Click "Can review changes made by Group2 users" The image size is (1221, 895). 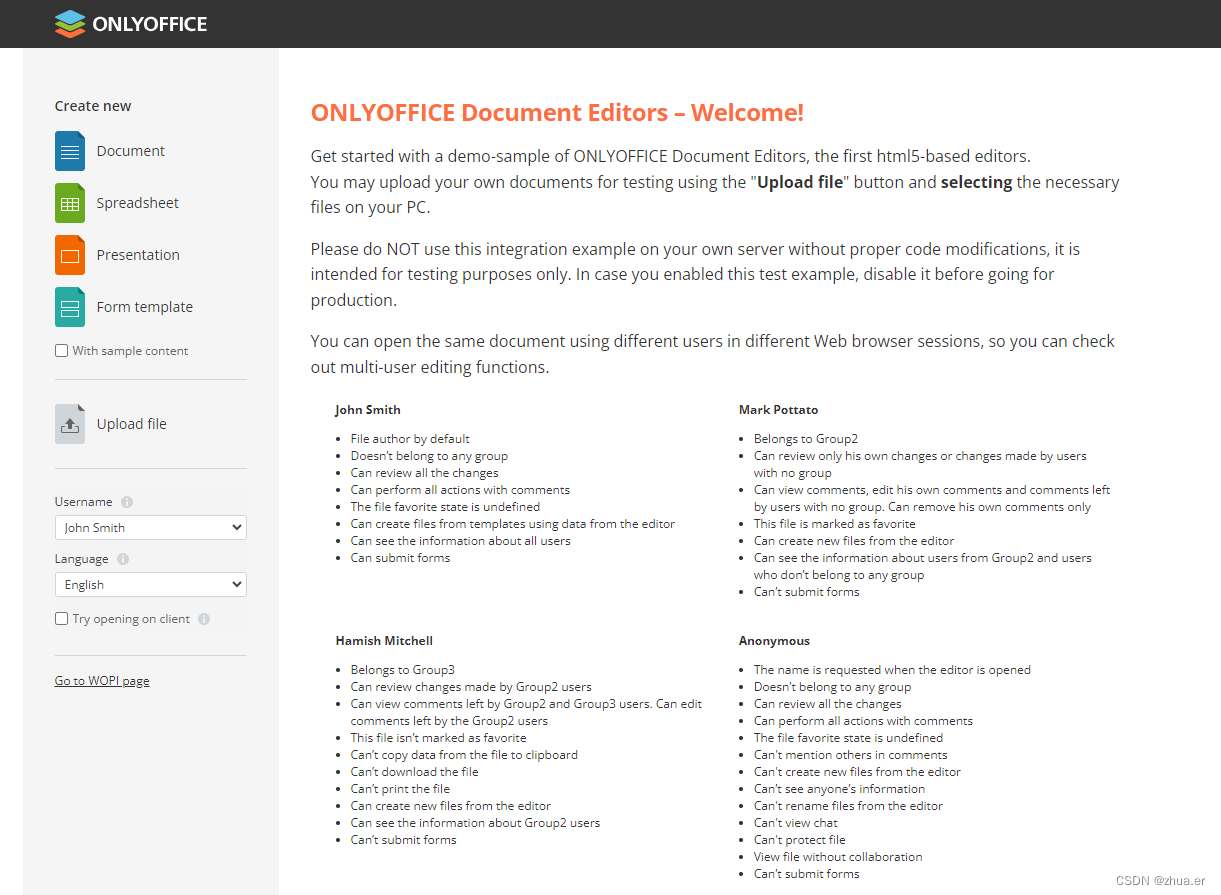pyautogui.click(x=471, y=687)
